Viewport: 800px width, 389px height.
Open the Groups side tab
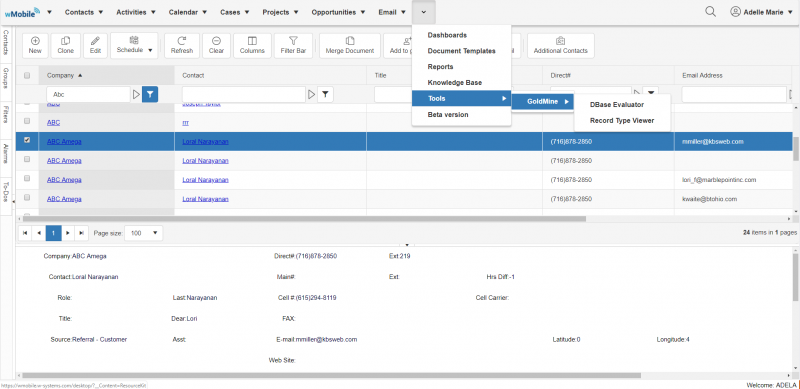click(6, 78)
